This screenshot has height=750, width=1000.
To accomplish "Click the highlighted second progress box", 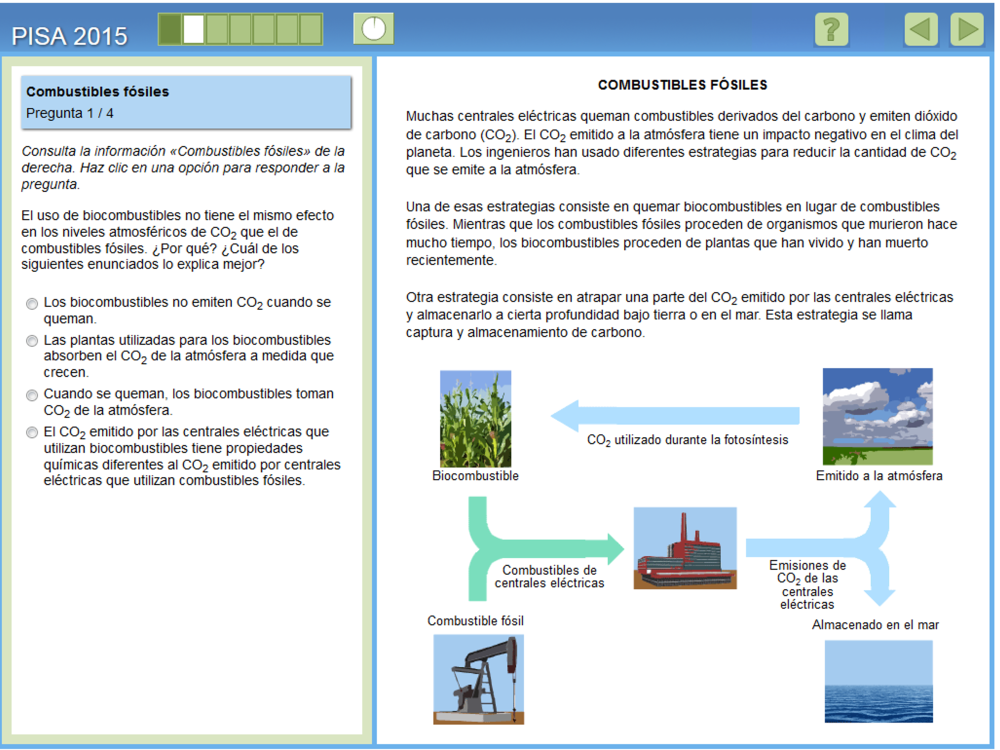I will click(193, 29).
